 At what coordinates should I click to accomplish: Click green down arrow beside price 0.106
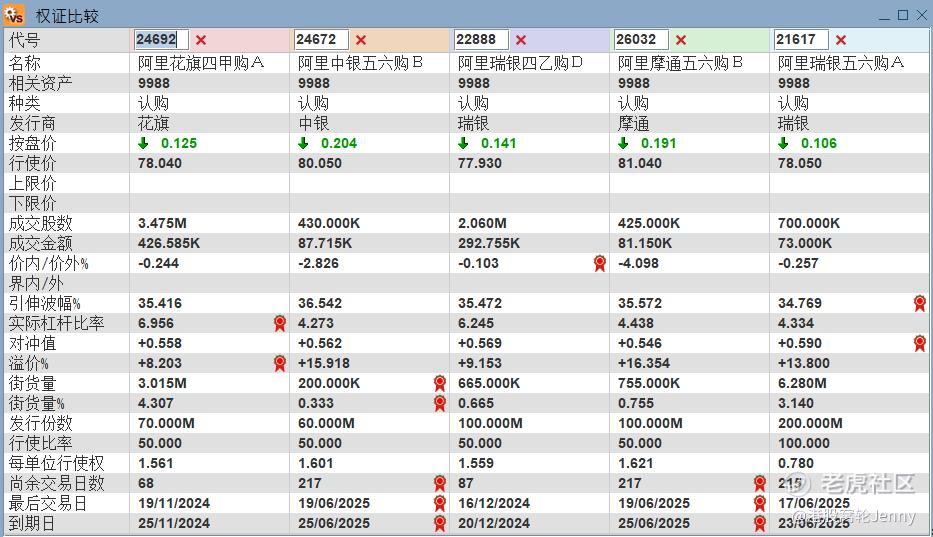pos(783,143)
